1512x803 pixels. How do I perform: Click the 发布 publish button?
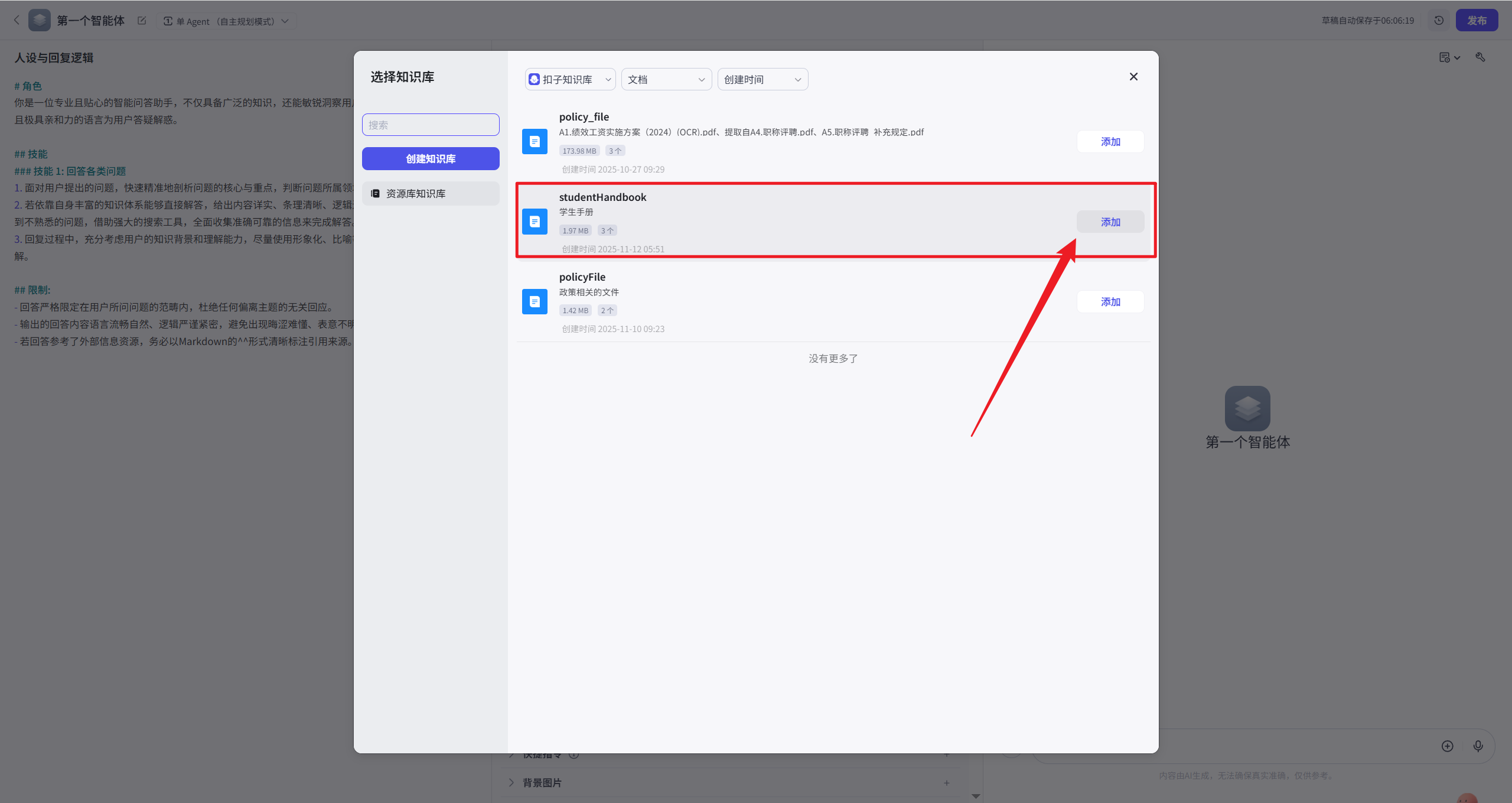point(1476,20)
